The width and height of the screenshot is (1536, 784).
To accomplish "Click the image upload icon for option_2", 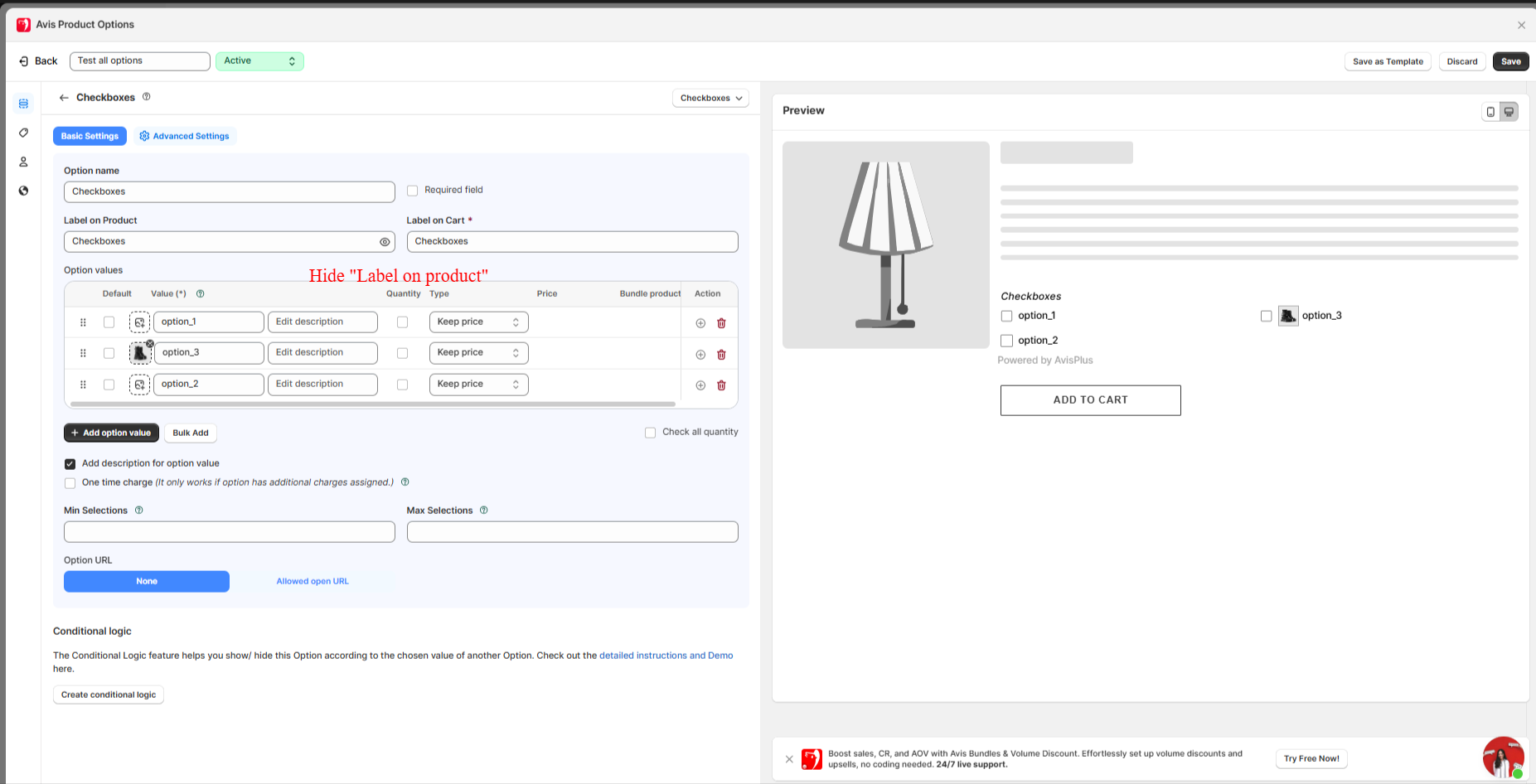I will point(139,385).
